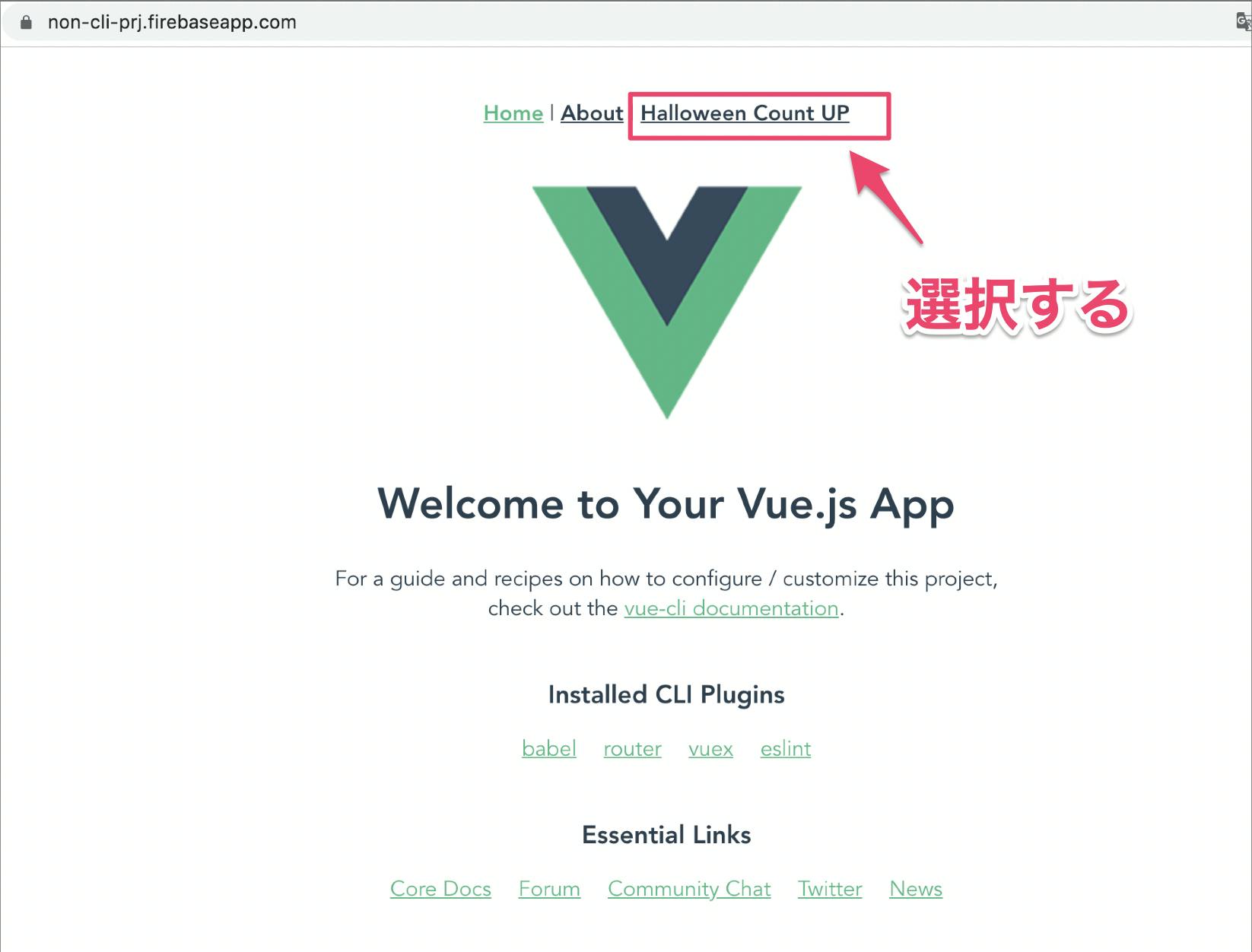Open the vue-cli documentation link
Viewport: 1252px width, 952px height.
coord(731,608)
